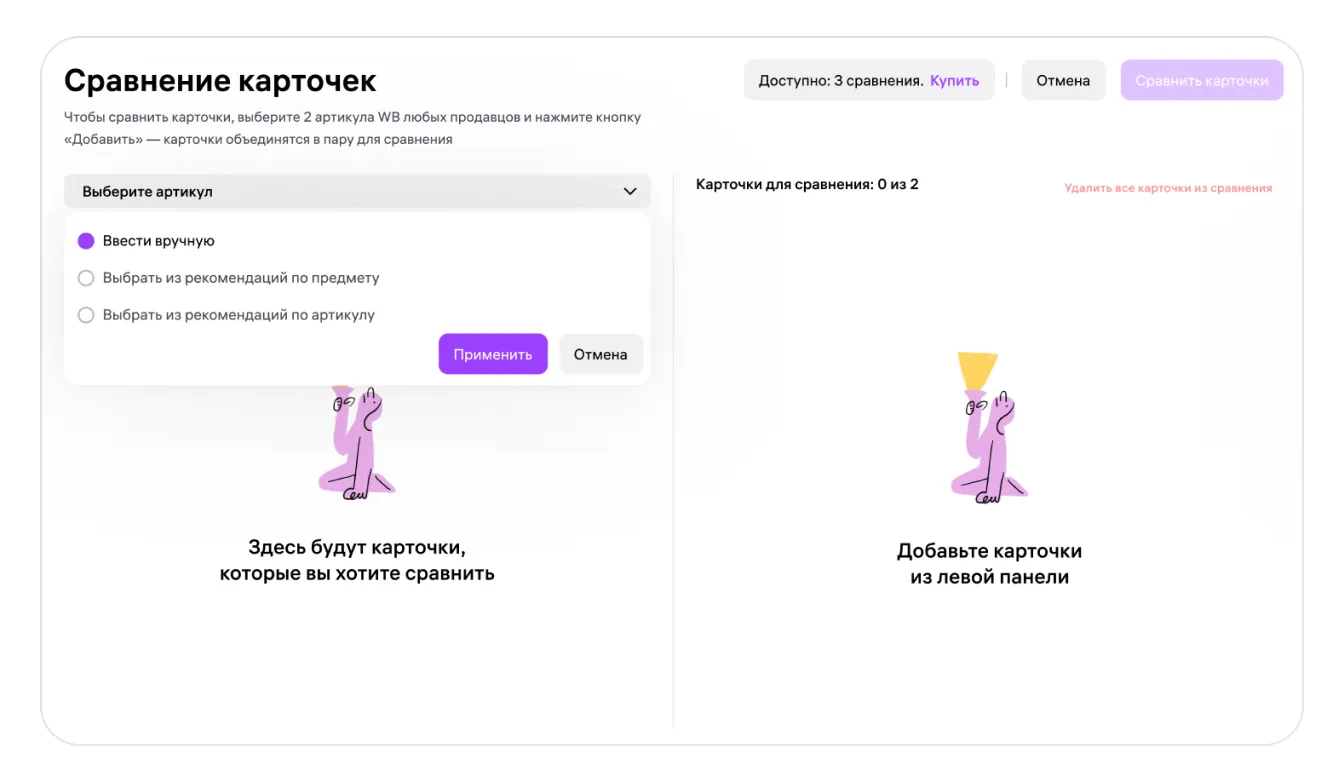
Task: Click the 'Купить' link
Action: pos(954,81)
